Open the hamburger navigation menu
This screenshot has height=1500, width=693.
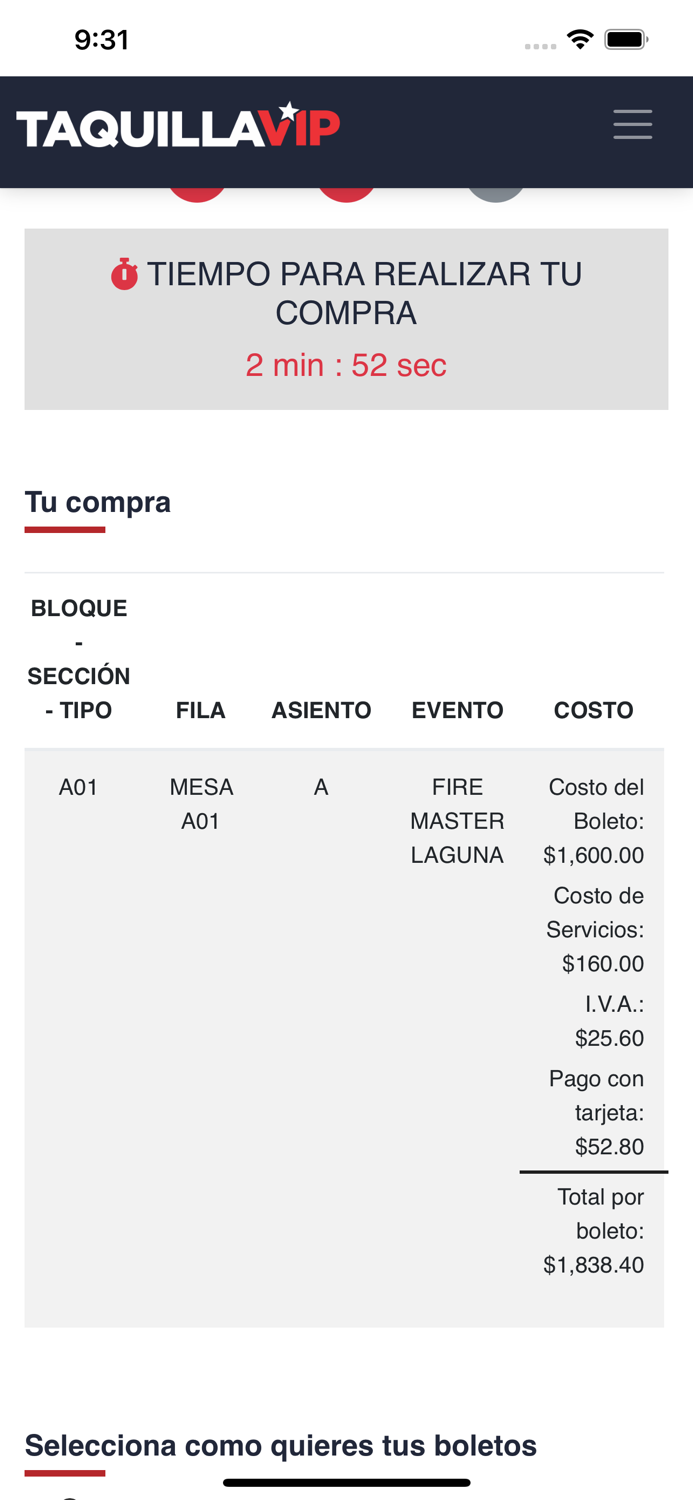coord(632,124)
